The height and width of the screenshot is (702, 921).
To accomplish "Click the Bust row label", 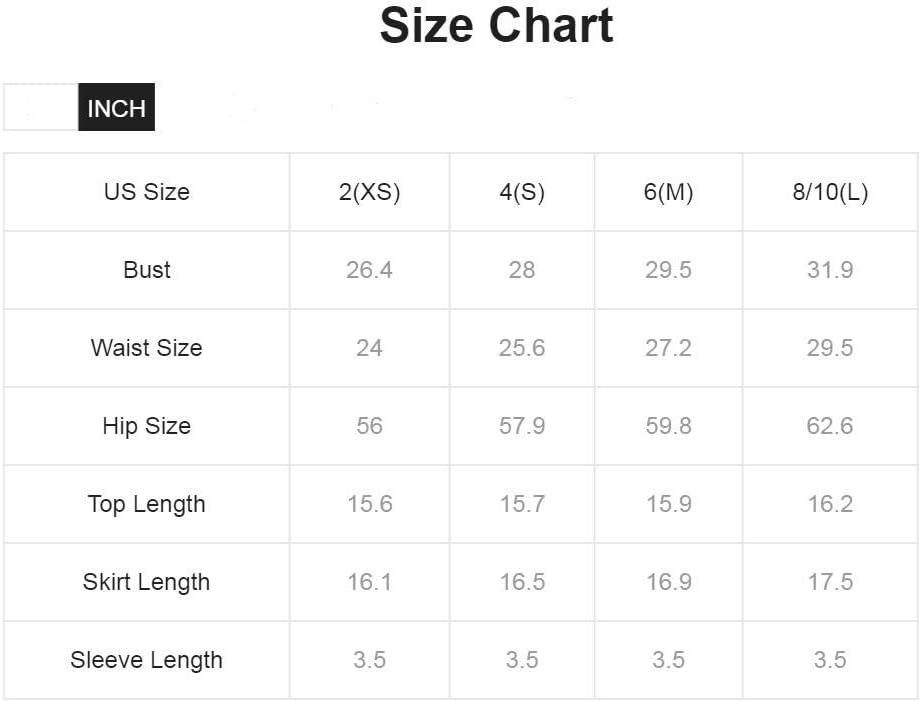I will click(147, 270).
